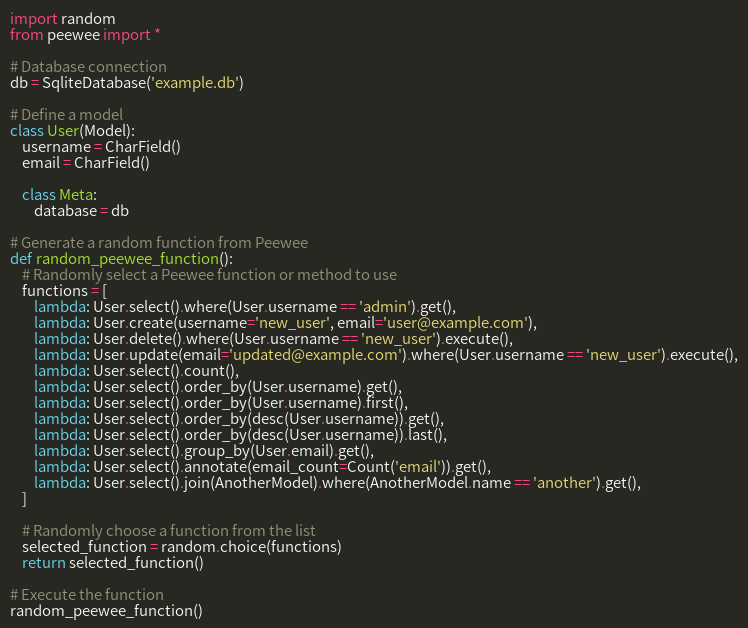748x628 pixels.
Task: Click the User.create lambda line
Action: (285, 323)
